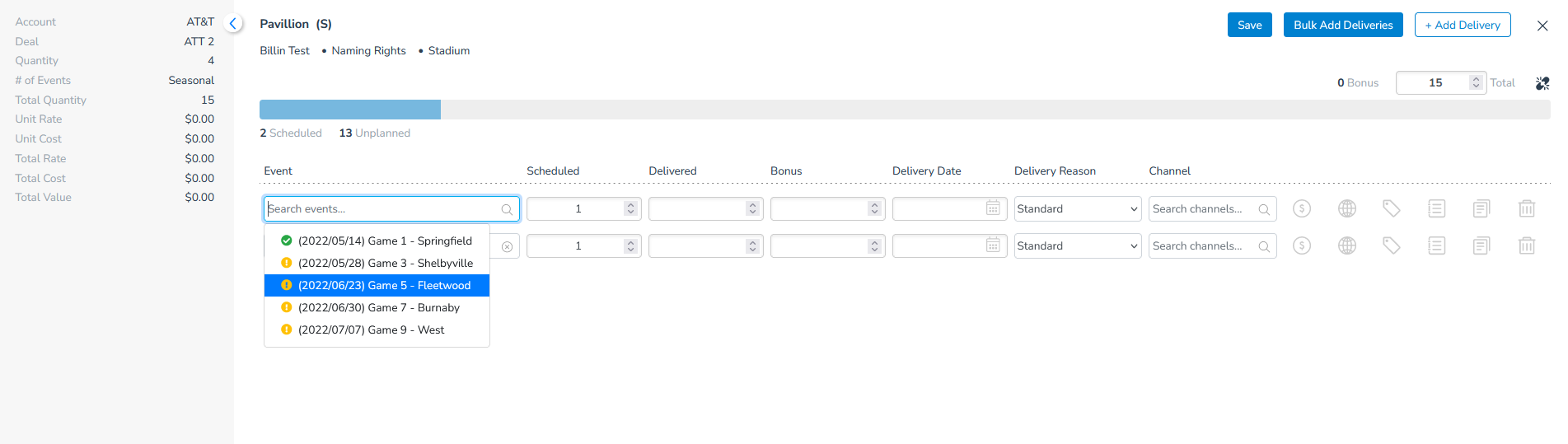The height and width of the screenshot is (444, 1568).
Task: Click the first Search channels field
Action: (x=1212, y=208)
